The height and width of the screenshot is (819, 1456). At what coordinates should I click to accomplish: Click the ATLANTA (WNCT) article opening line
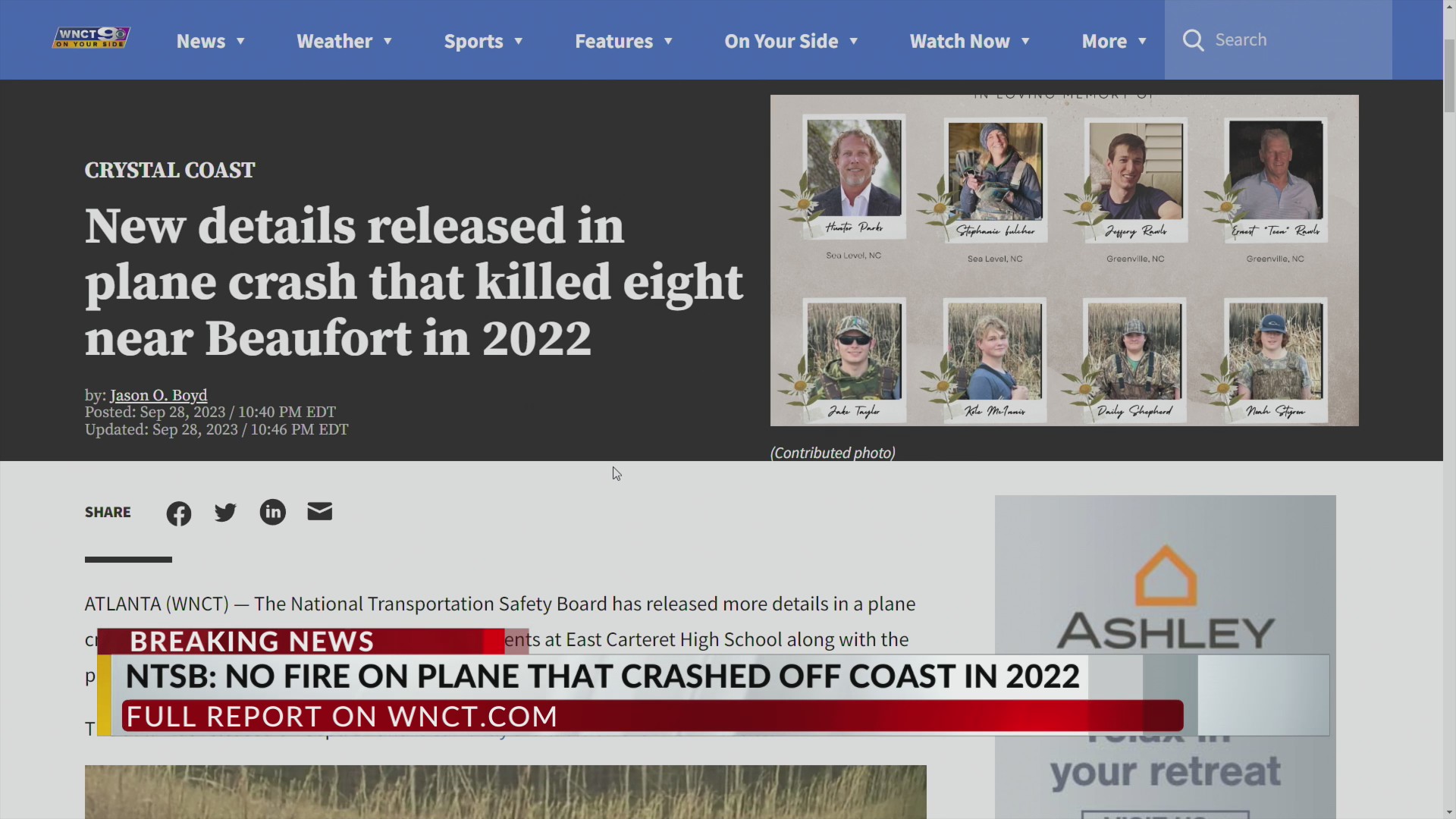click(x=500, y=604)
